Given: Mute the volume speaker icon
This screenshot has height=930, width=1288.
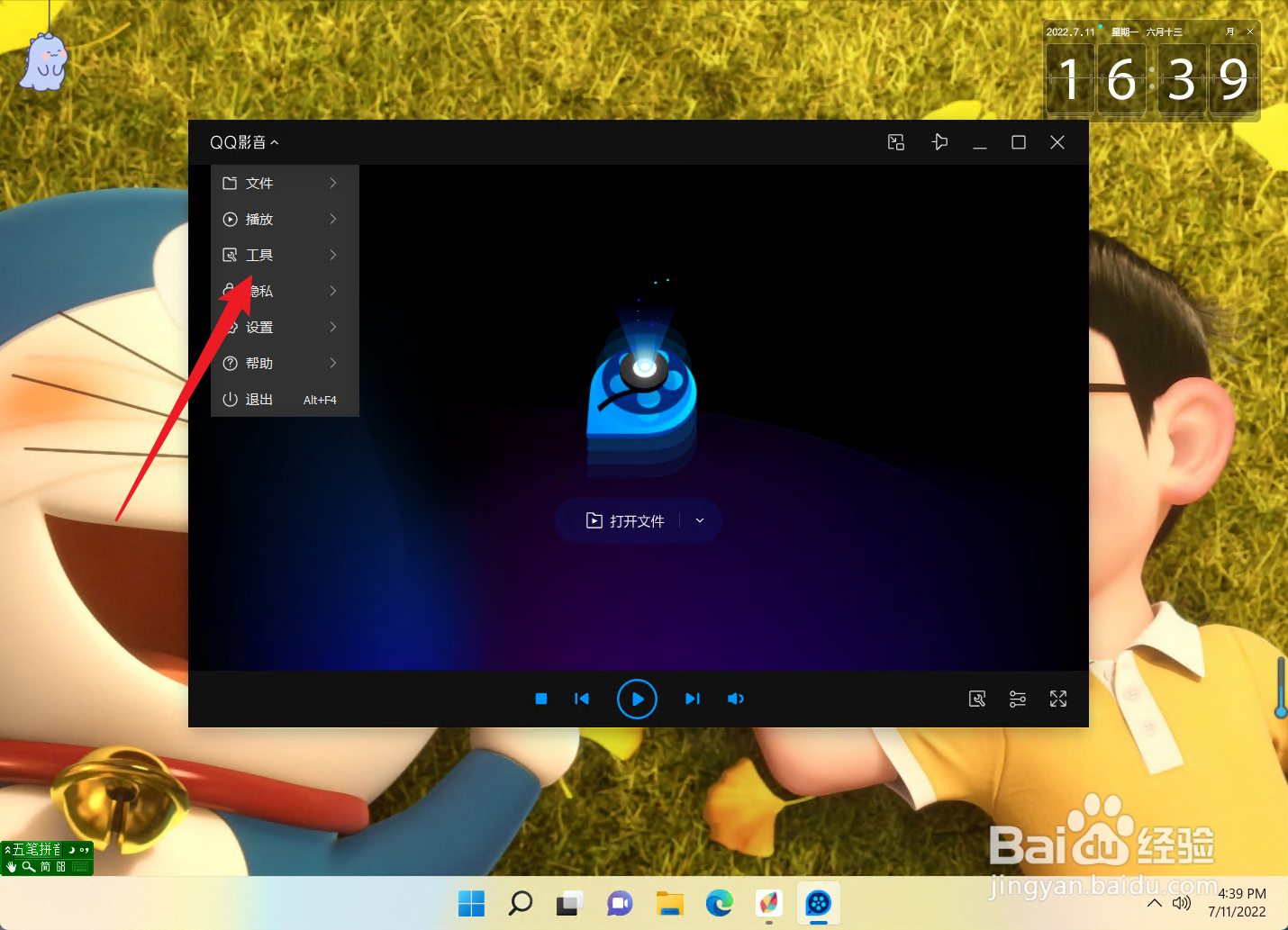Looking at the screenshot, I should pos(736,699).
